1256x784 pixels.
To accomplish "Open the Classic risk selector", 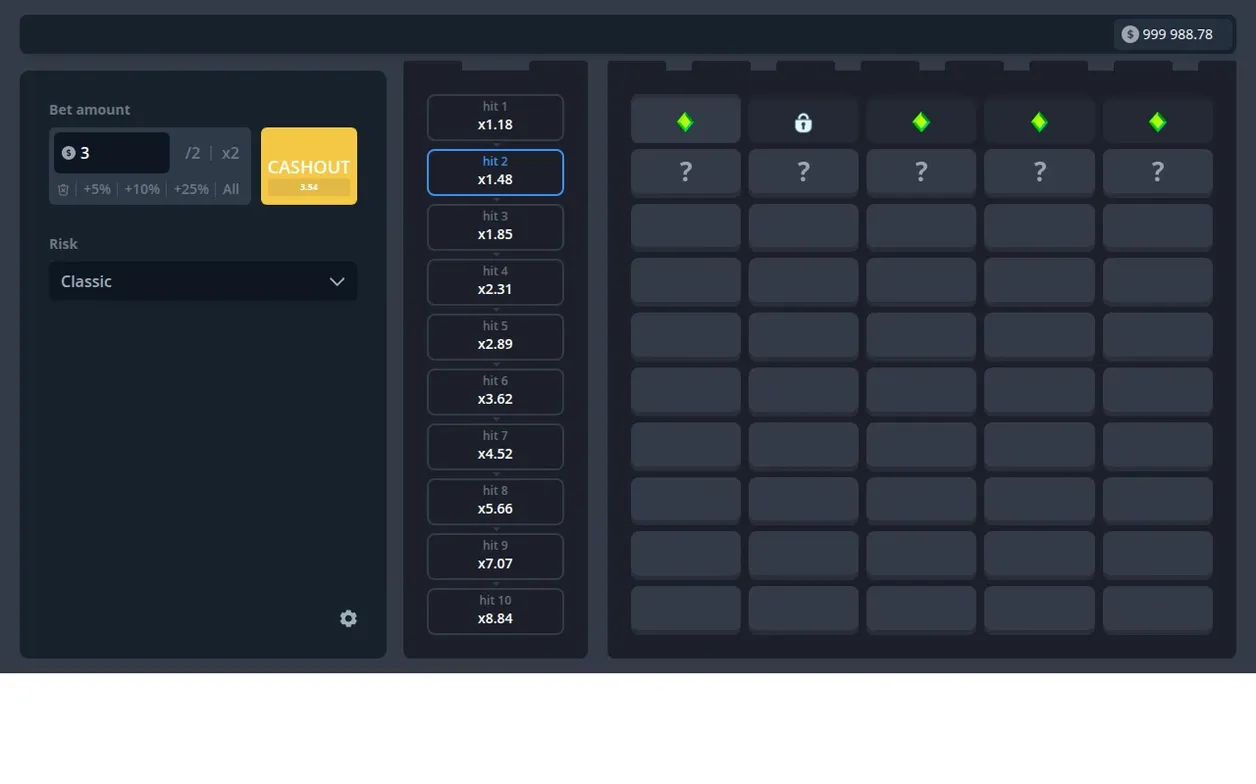I will click(203, 281).
